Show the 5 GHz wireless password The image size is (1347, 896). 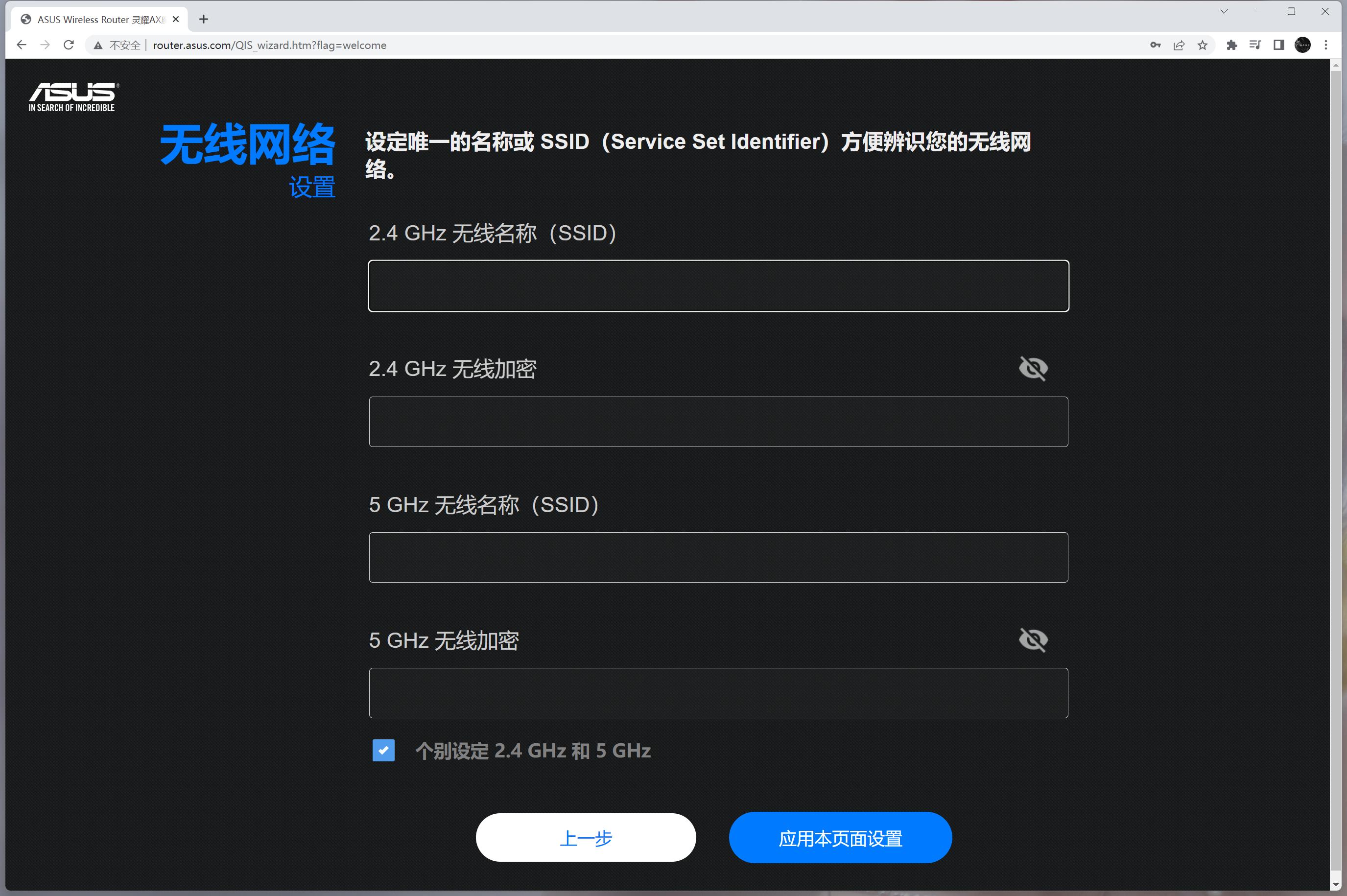pos(1034,639)
